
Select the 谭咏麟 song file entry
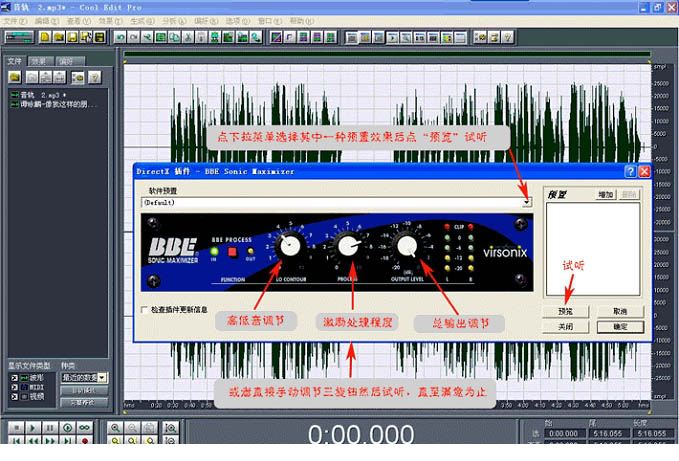tap(55, 104)
